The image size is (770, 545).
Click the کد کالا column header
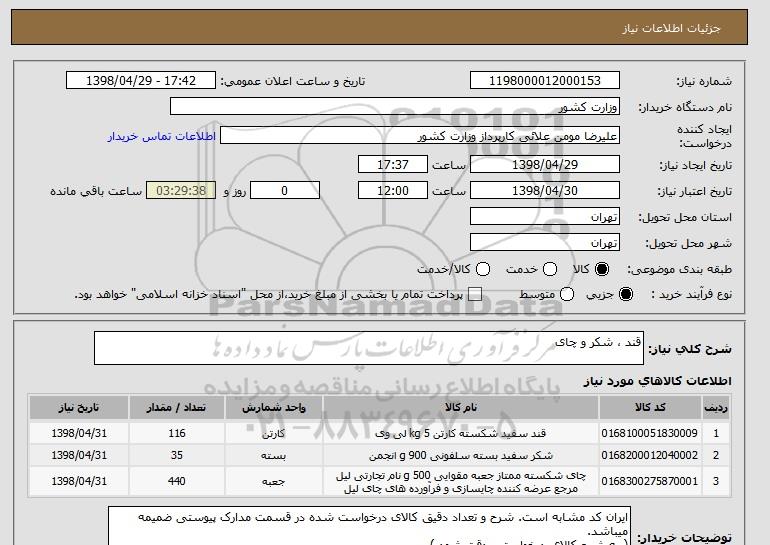[650, 408]
